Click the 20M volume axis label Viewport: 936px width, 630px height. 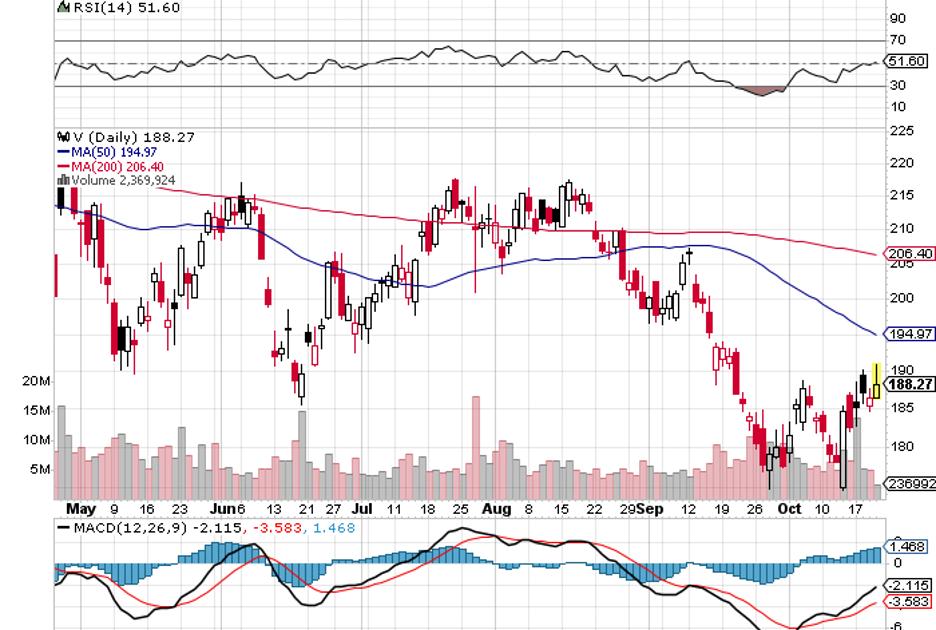click(36, 381)
